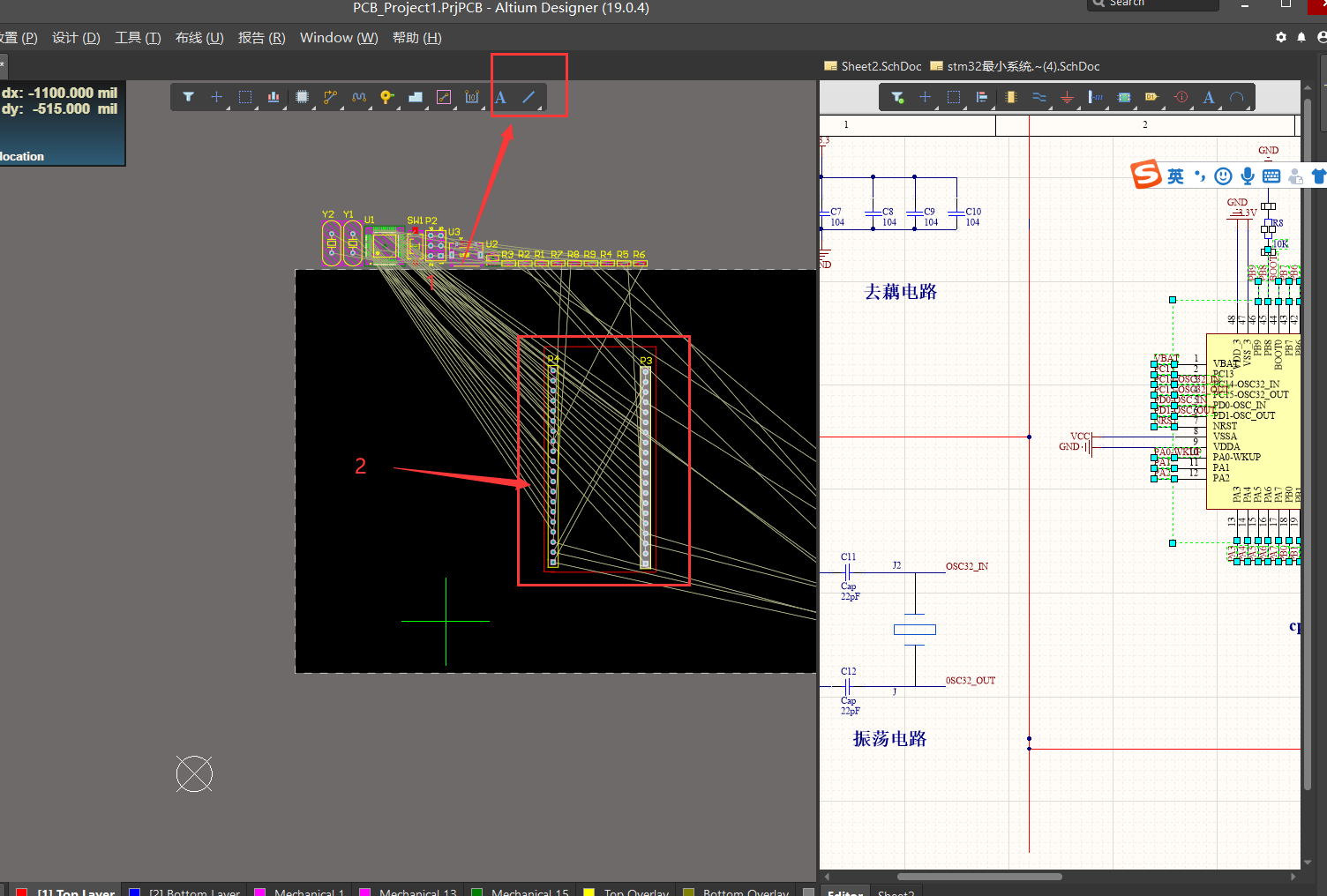Image resolution: width=1327 pixels, height=896 pixels.
Task: Click the Place Directives info icon
Action: coord(1181,97)
